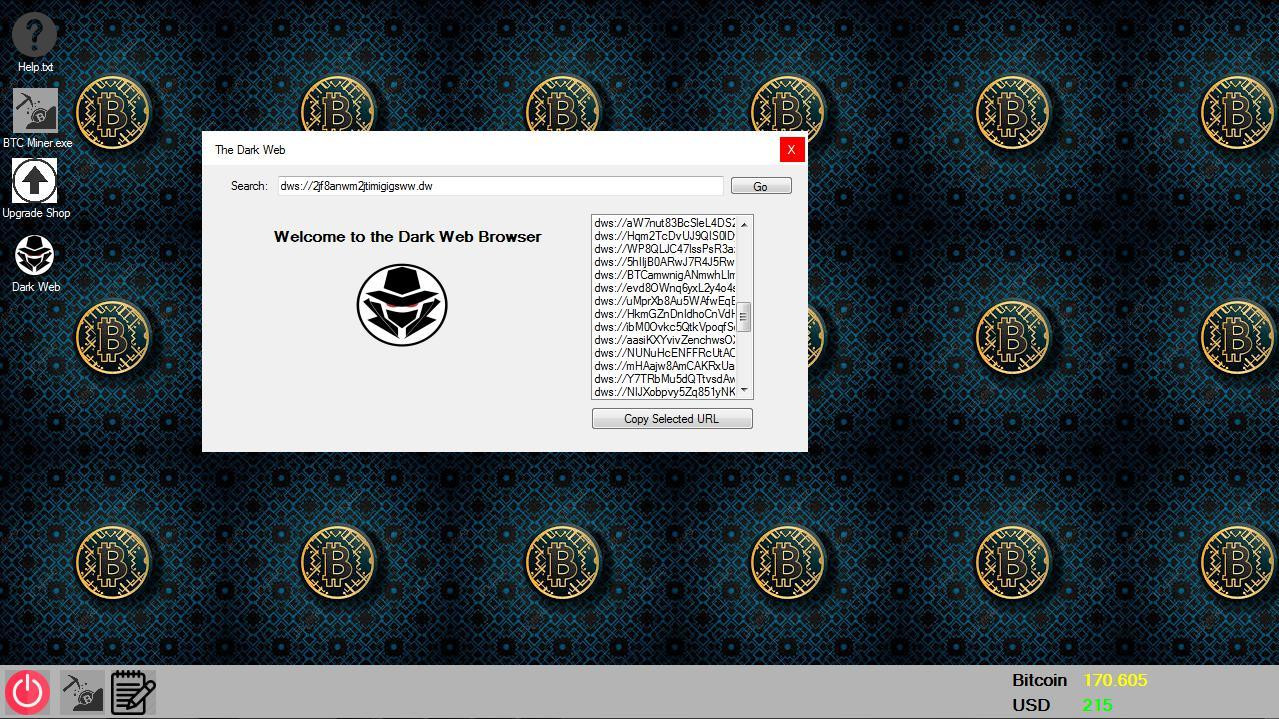This screenshot has width=1279, height=719.
Task: Click the 'Search:' label
Action: (x=249, y=186)
